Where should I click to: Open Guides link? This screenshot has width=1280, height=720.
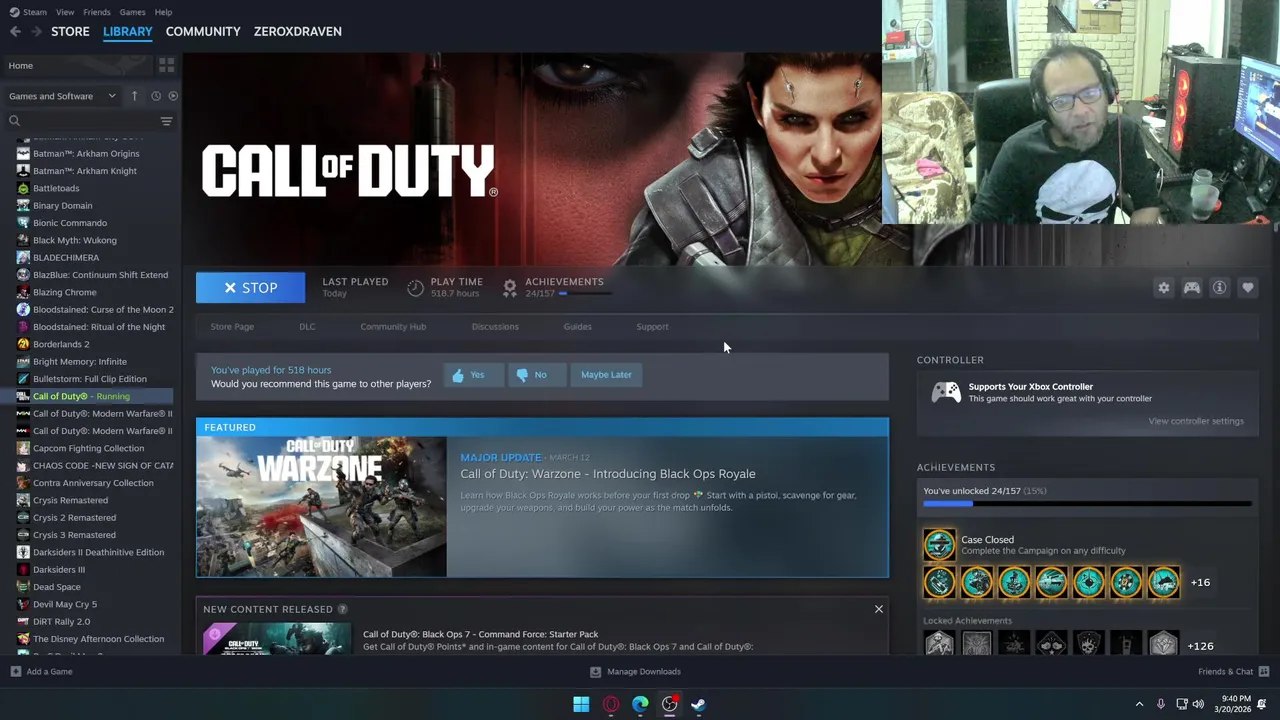[577, 327]
